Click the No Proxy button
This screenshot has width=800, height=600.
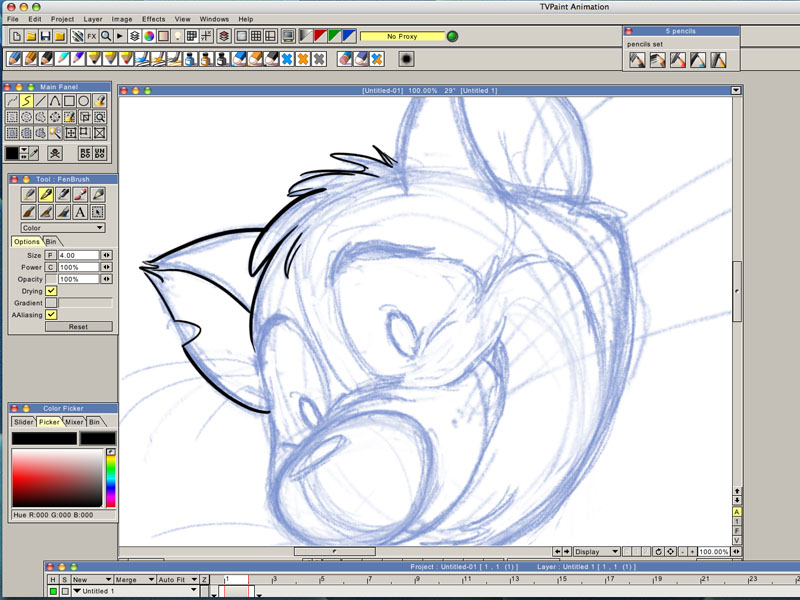coord(402,36)
